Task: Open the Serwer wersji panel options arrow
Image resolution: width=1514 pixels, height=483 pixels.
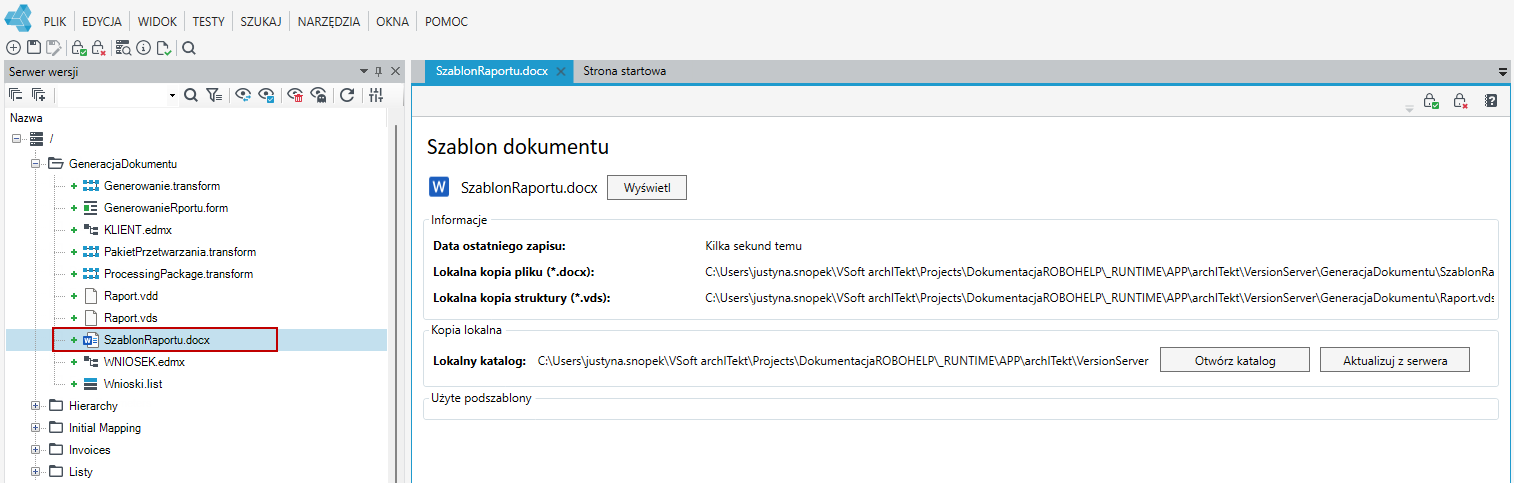Action: 364,71
